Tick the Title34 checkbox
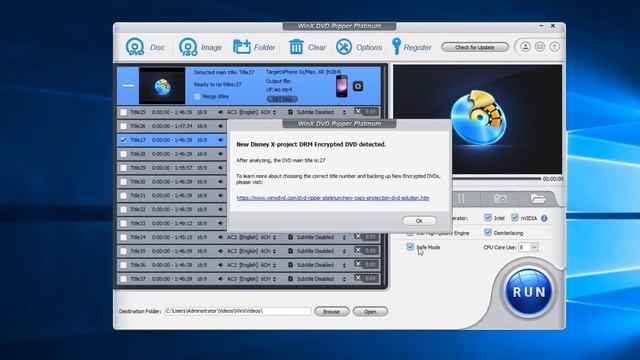This screenshot has height=360, width=640. pyautogui.click(x=123, y=237)
